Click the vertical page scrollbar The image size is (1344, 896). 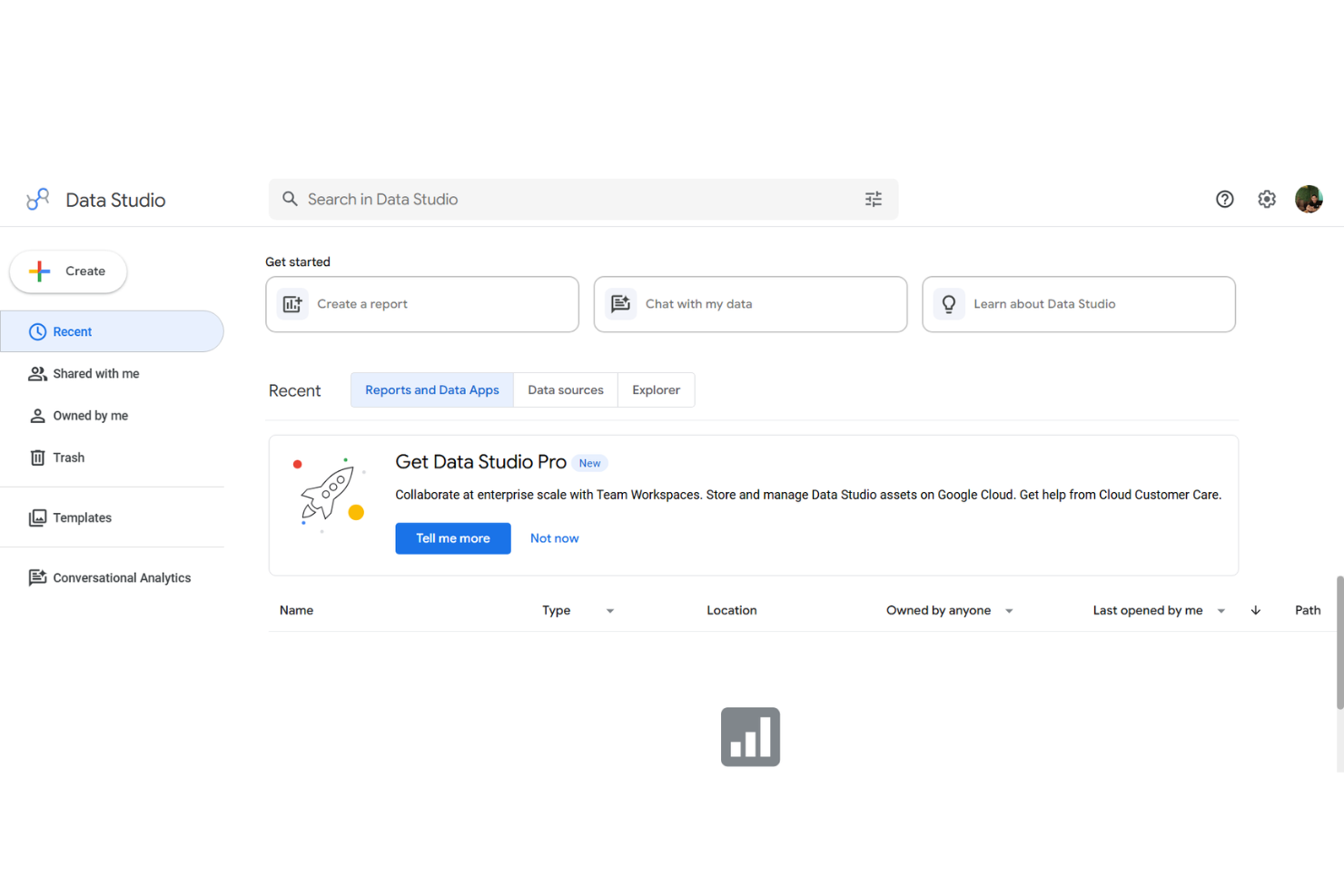tap(1339, 642)
